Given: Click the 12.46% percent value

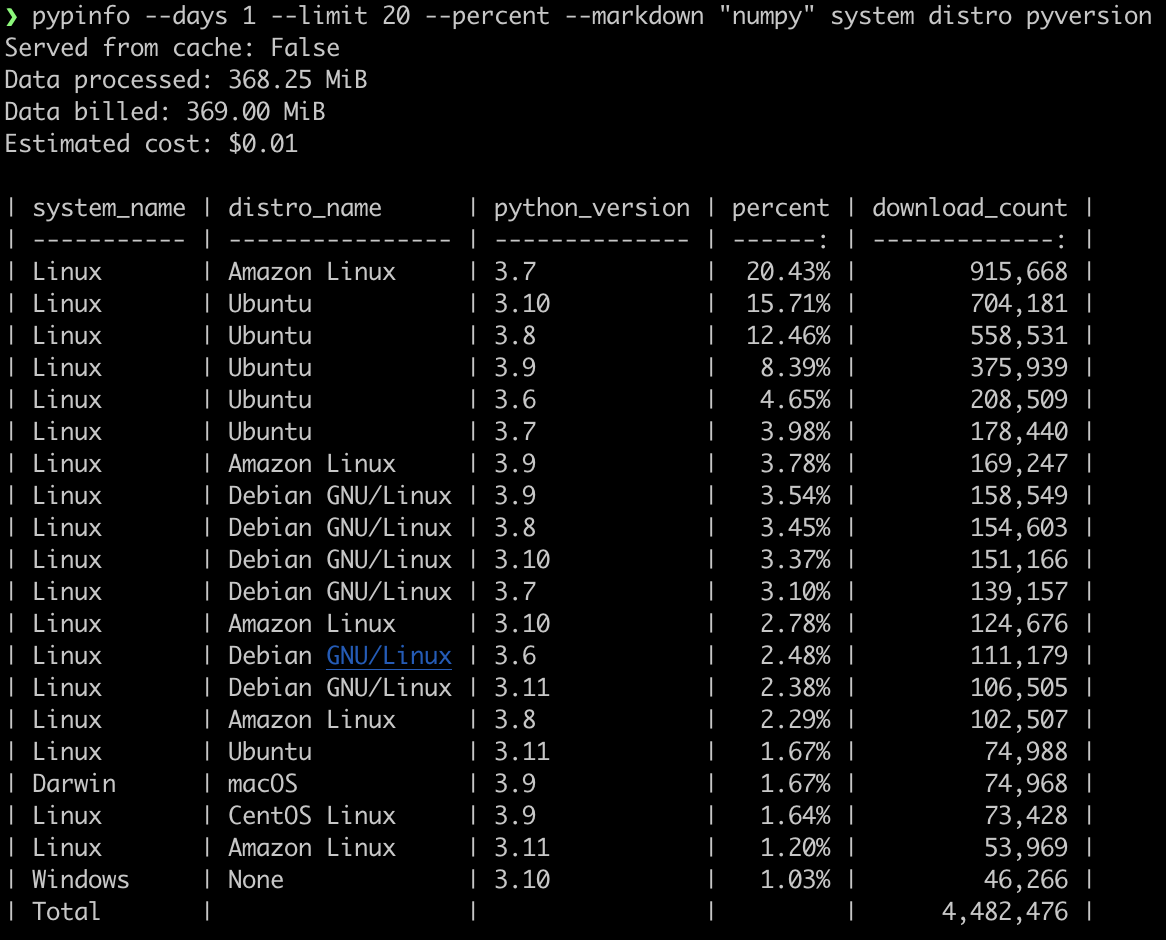Looking at the screenshot, I should pyautogui.click(x=788, y=335).
